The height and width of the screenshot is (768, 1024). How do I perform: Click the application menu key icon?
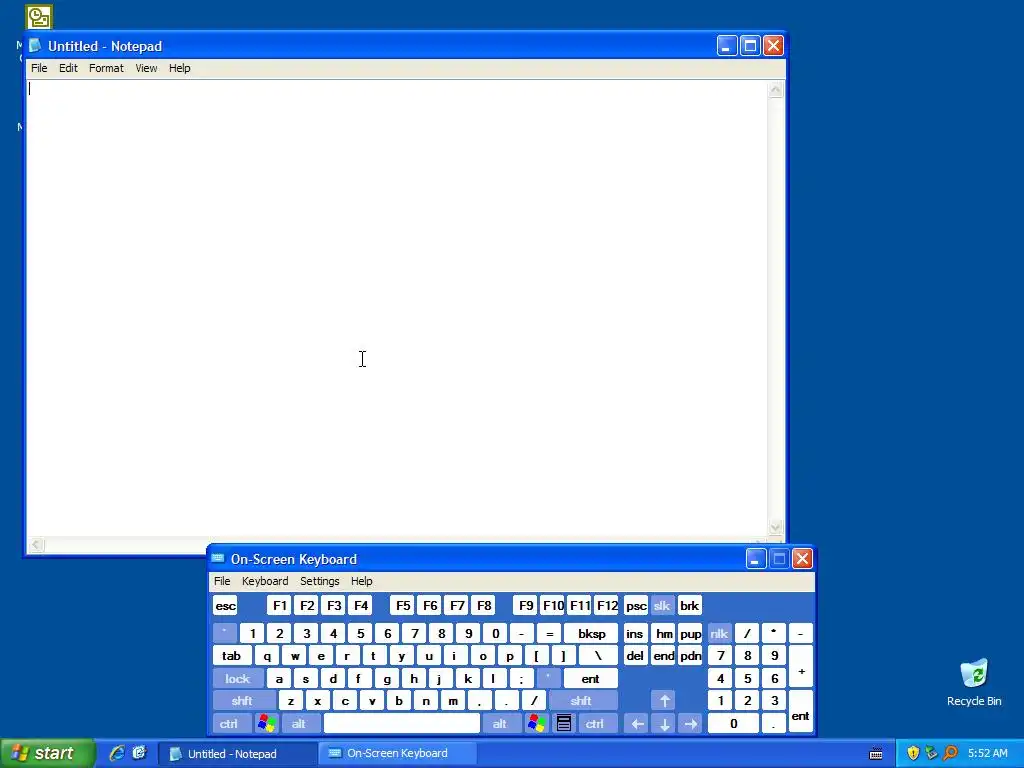pyautogui.click(x=564, y=723)
